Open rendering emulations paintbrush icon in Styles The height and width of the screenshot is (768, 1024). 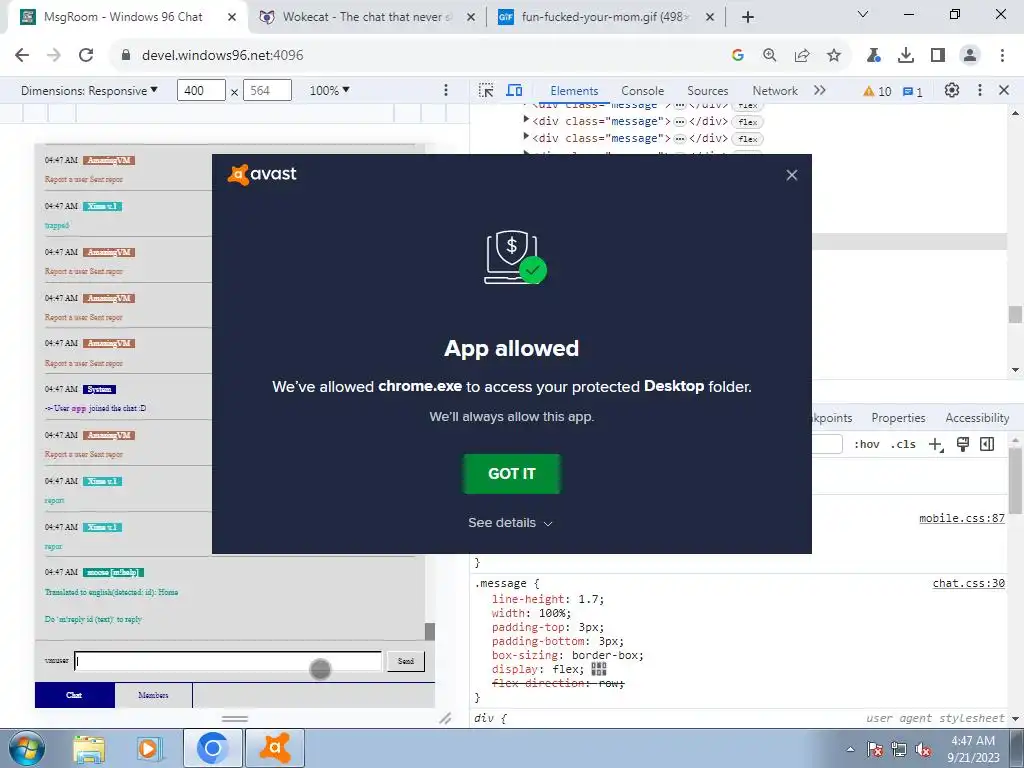click(x=963, y=445)
